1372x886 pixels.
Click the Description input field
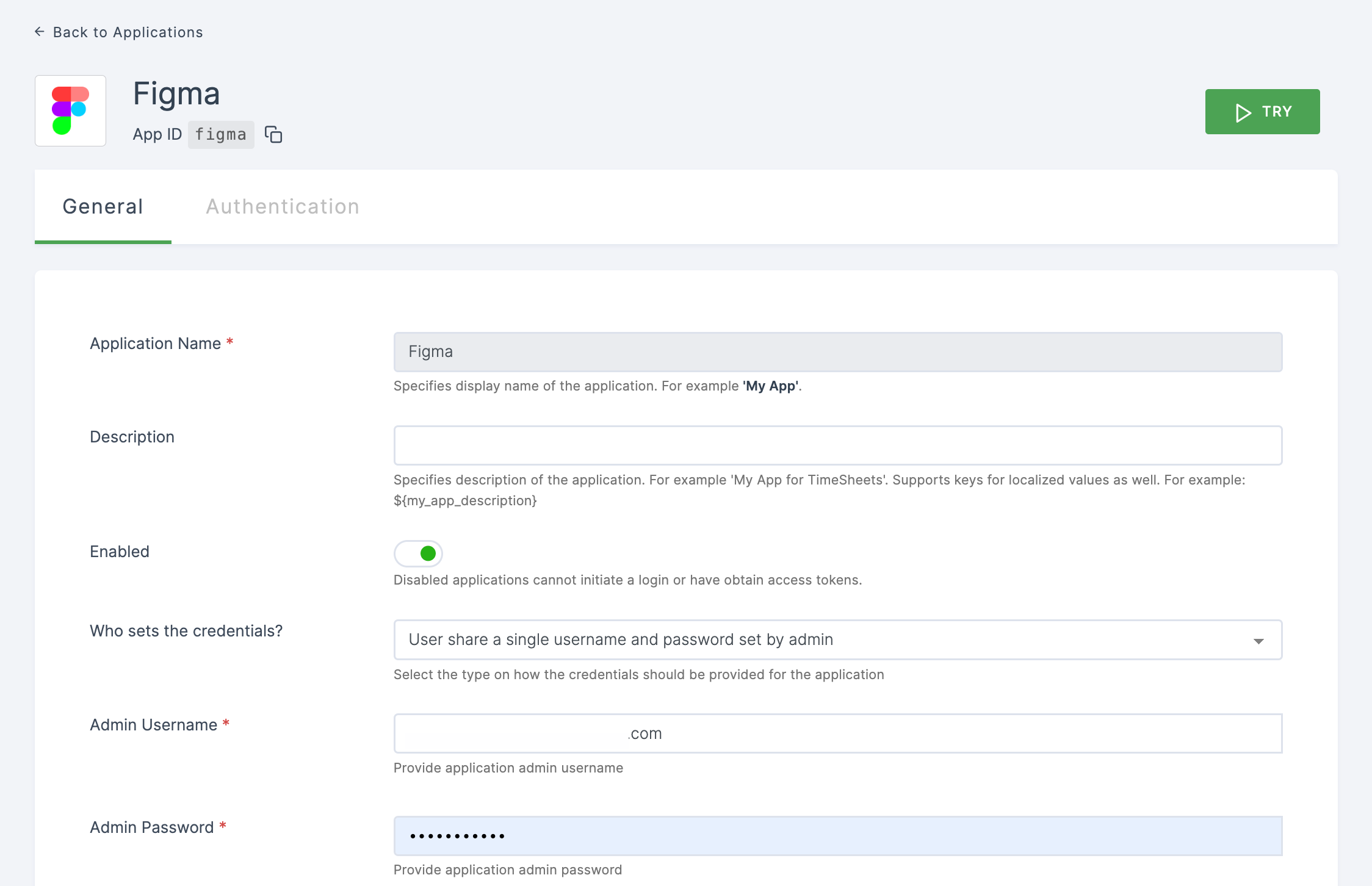[x=838, y=445]
